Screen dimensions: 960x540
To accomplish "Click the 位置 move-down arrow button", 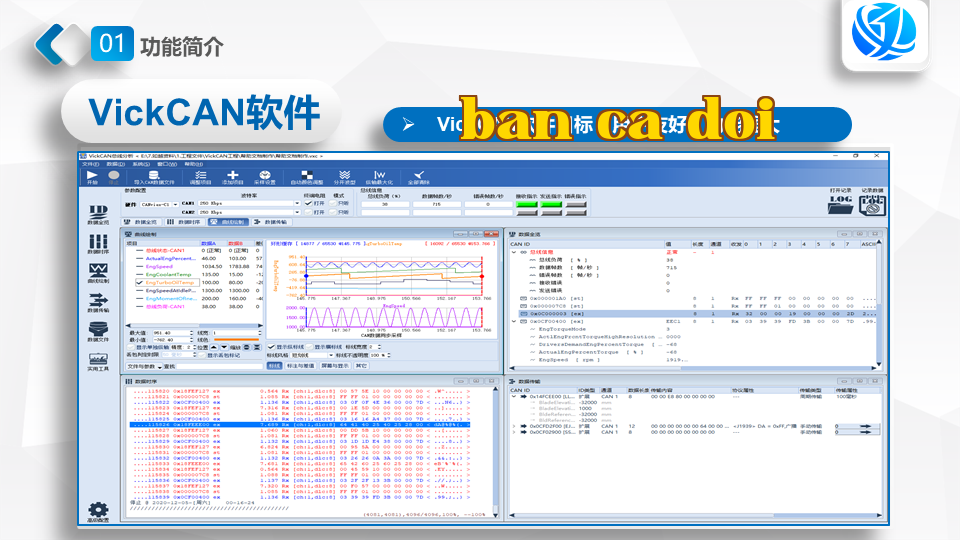I will (224, 347).
